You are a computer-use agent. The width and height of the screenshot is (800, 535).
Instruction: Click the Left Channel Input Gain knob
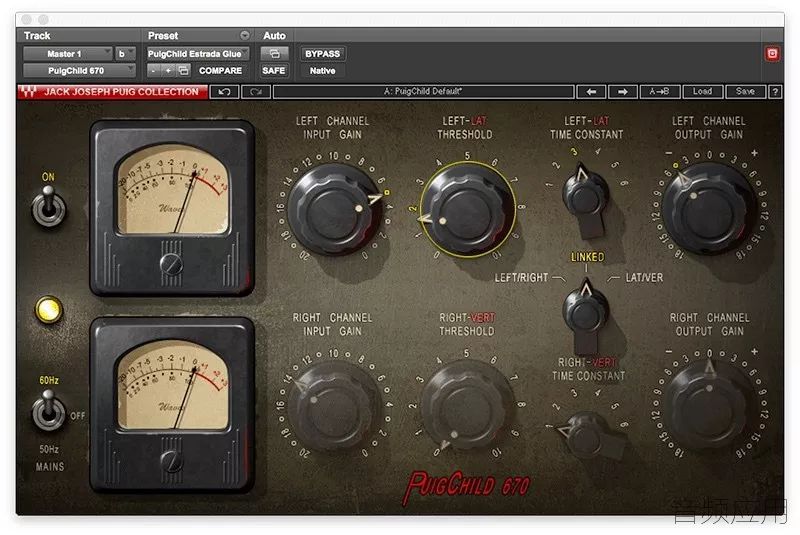point(333,209)
